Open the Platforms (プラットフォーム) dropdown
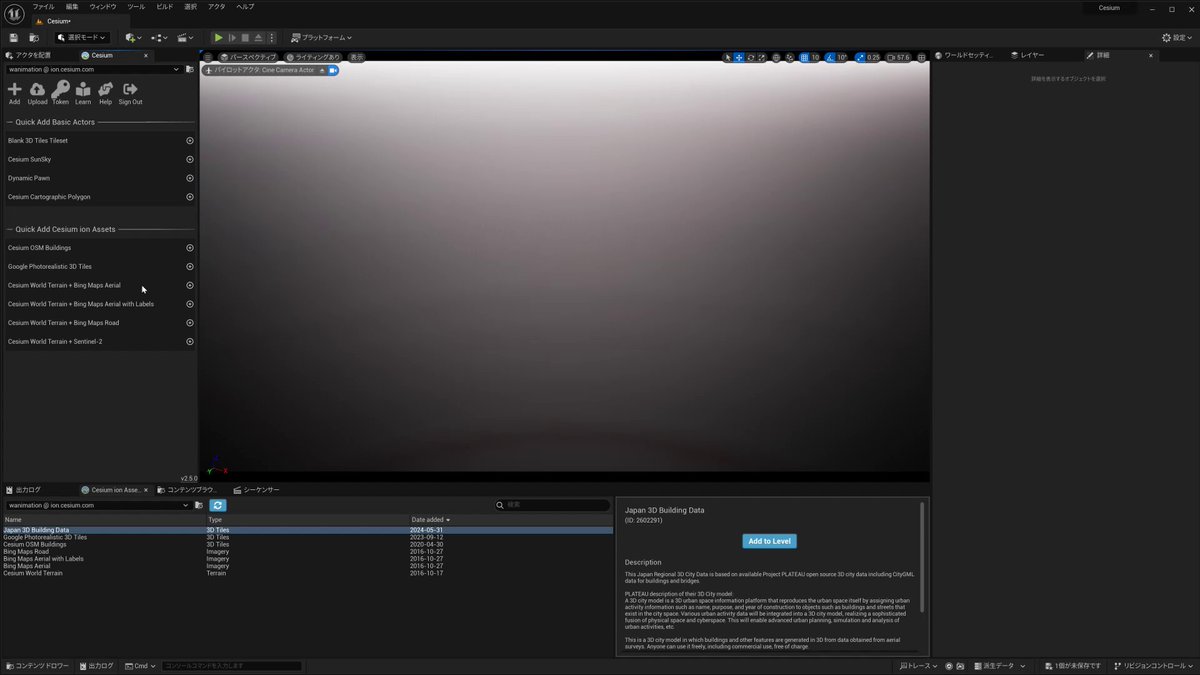The height and width of the screenshot is (675, 1200). (321, 37)
